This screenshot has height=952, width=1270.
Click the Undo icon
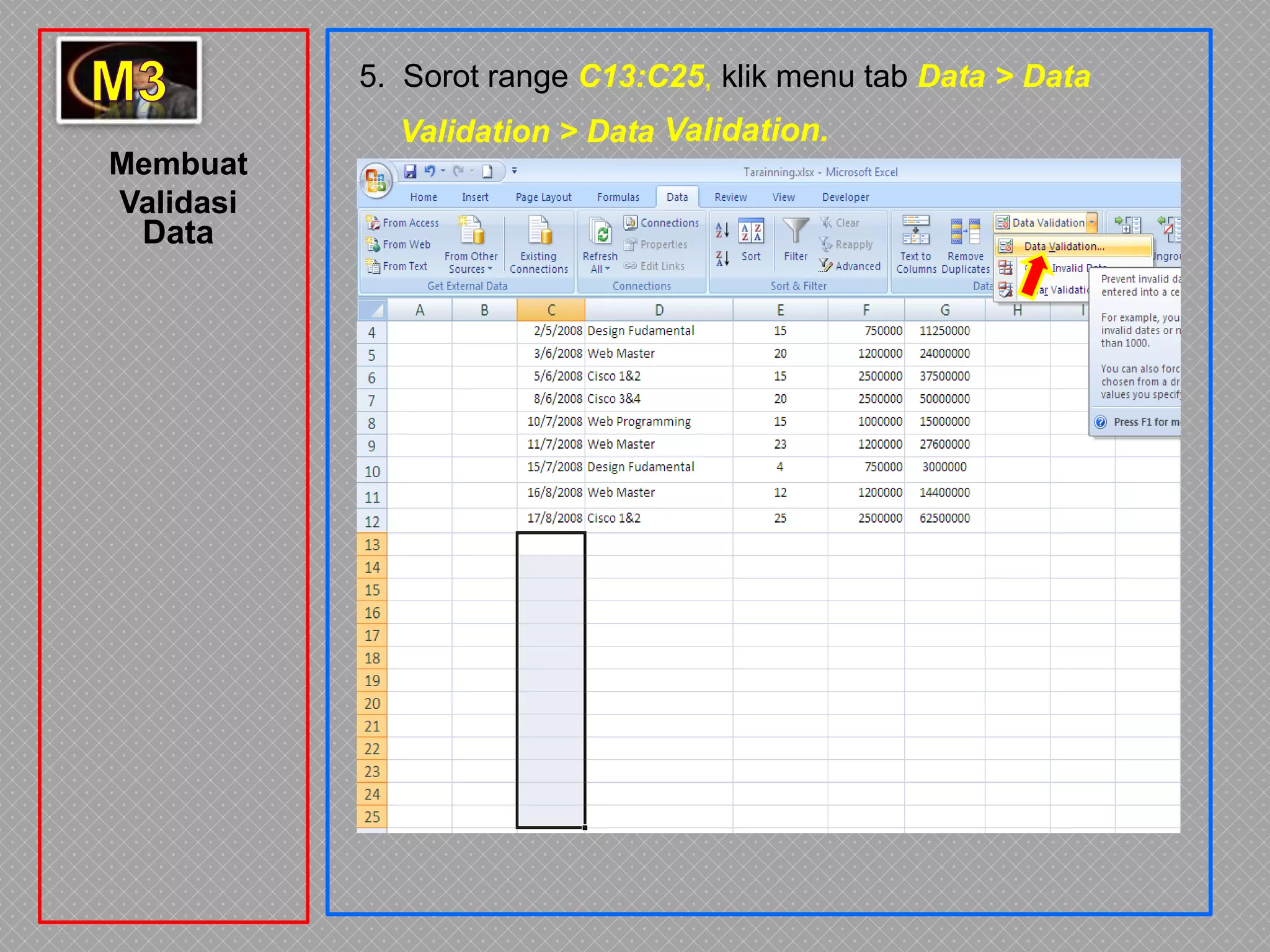[x=429, y=171]
